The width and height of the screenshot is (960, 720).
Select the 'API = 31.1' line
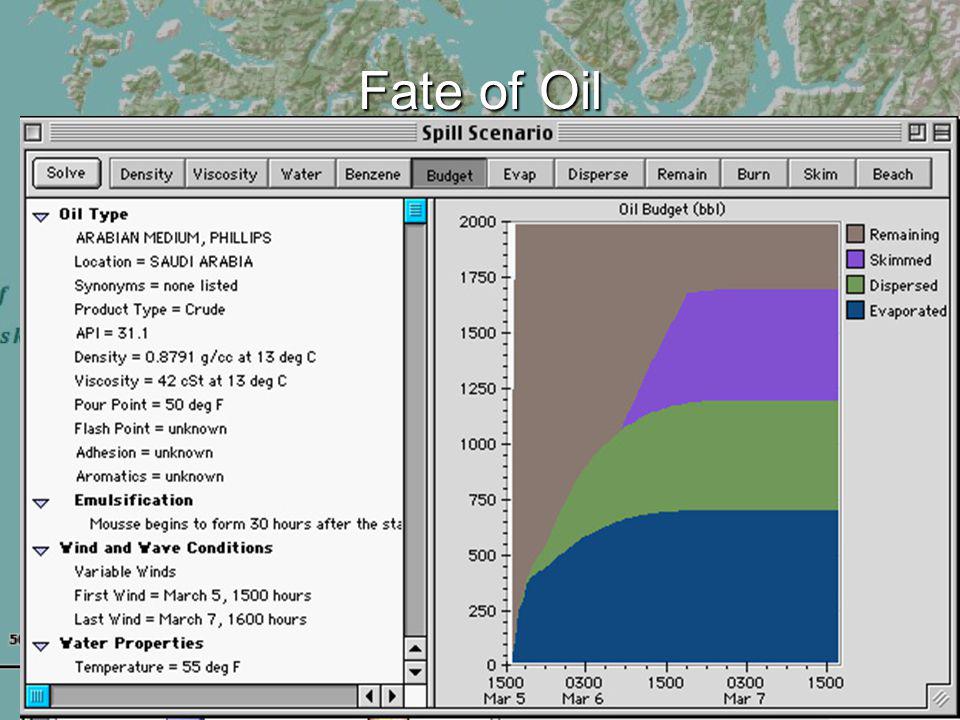click(x=111, y=333)
